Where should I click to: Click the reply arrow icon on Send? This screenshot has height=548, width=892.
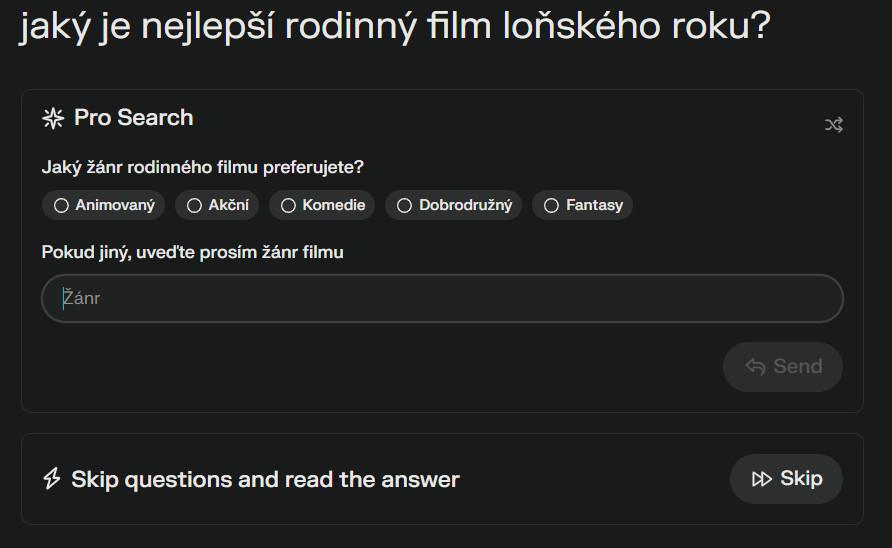[755, 366]
